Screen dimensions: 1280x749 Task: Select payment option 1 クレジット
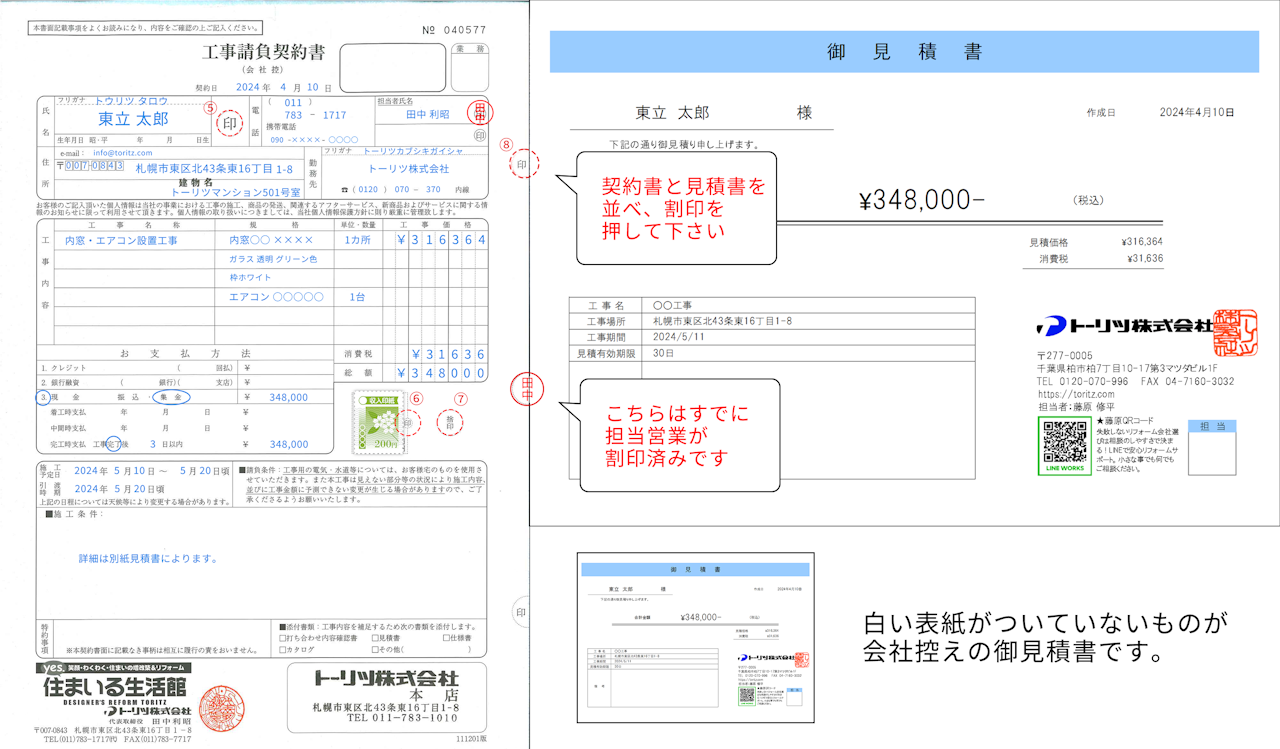[x=65, y=367]
